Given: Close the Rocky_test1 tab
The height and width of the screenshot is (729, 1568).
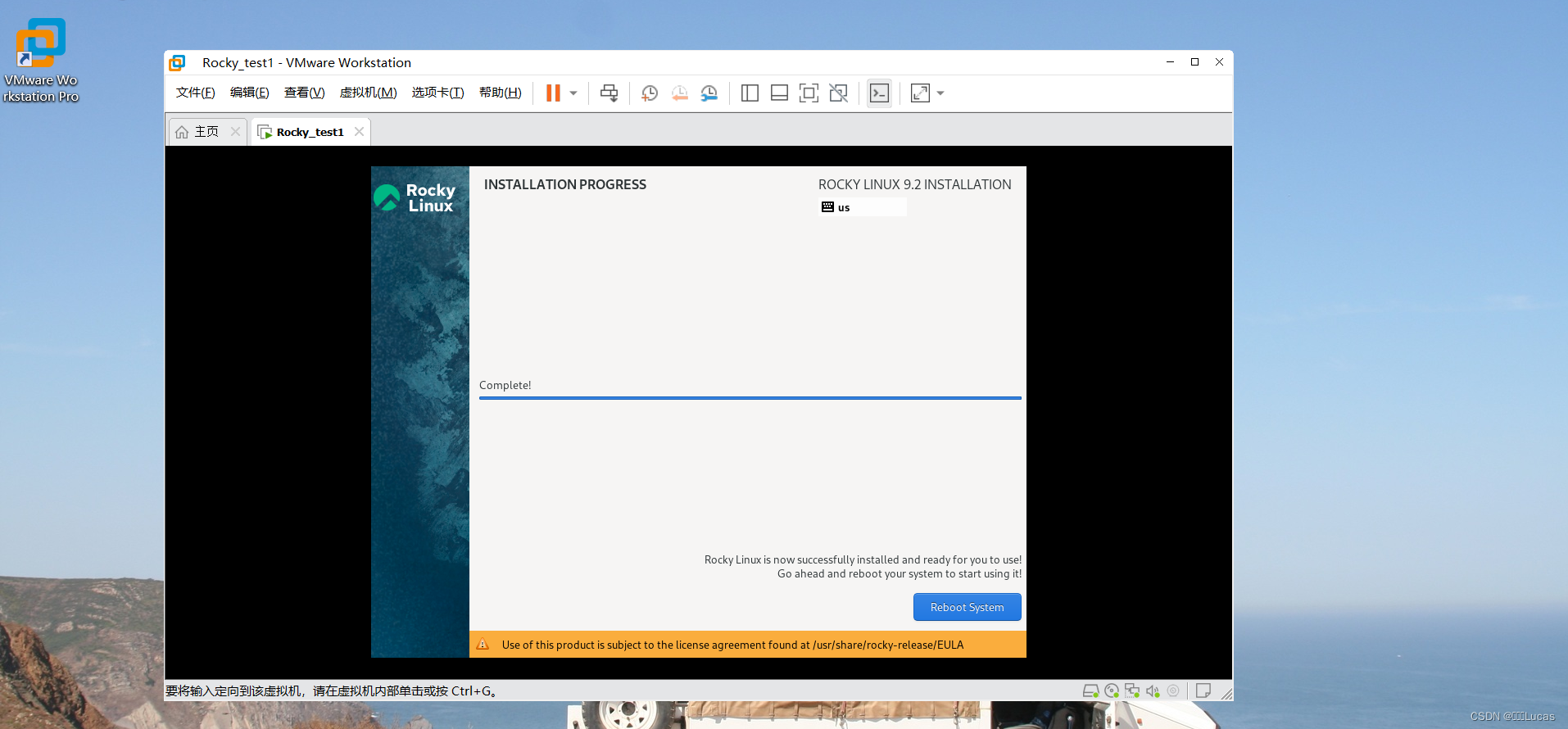Looking at the screenshot, I should coord(359,132).
